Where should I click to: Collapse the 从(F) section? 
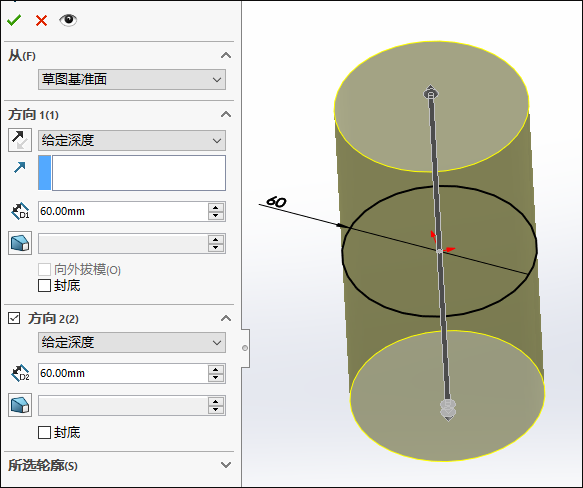tap(226, 56)
